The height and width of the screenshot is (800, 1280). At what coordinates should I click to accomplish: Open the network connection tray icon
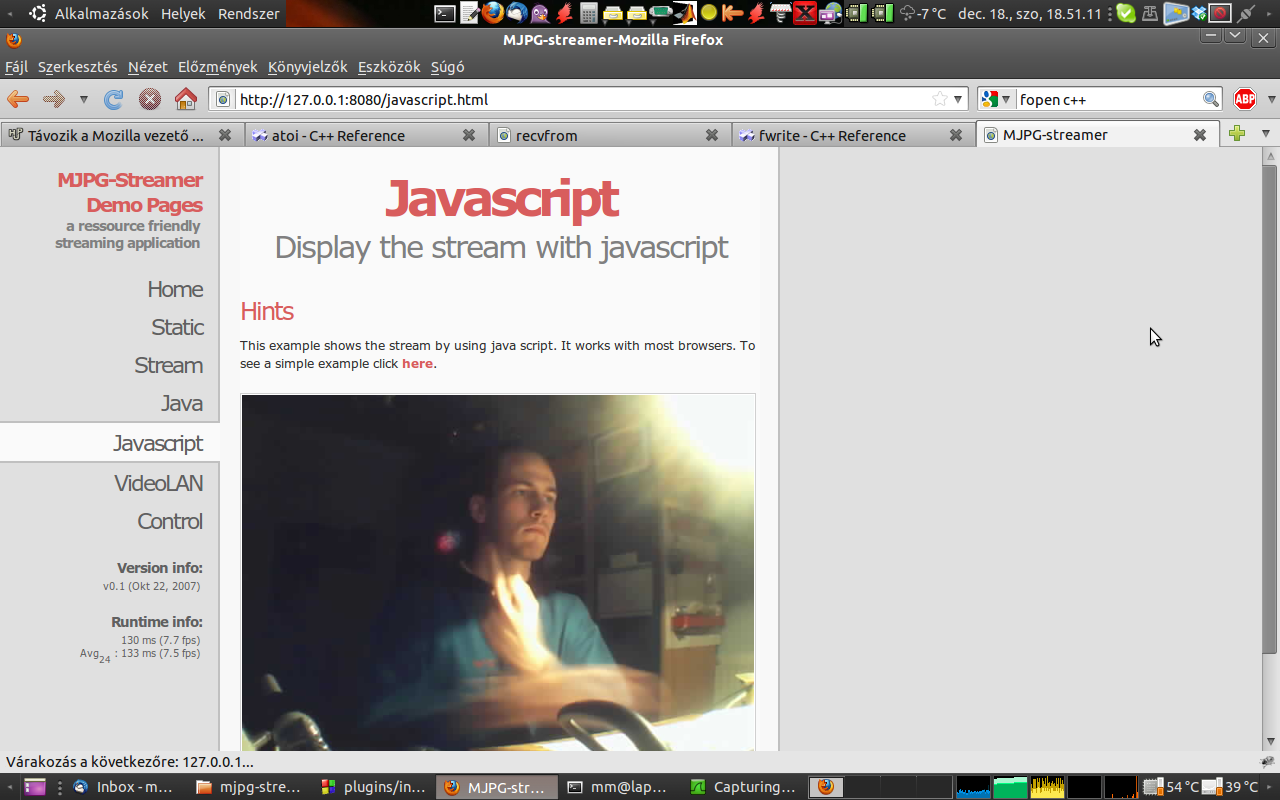coord(1245,14)
